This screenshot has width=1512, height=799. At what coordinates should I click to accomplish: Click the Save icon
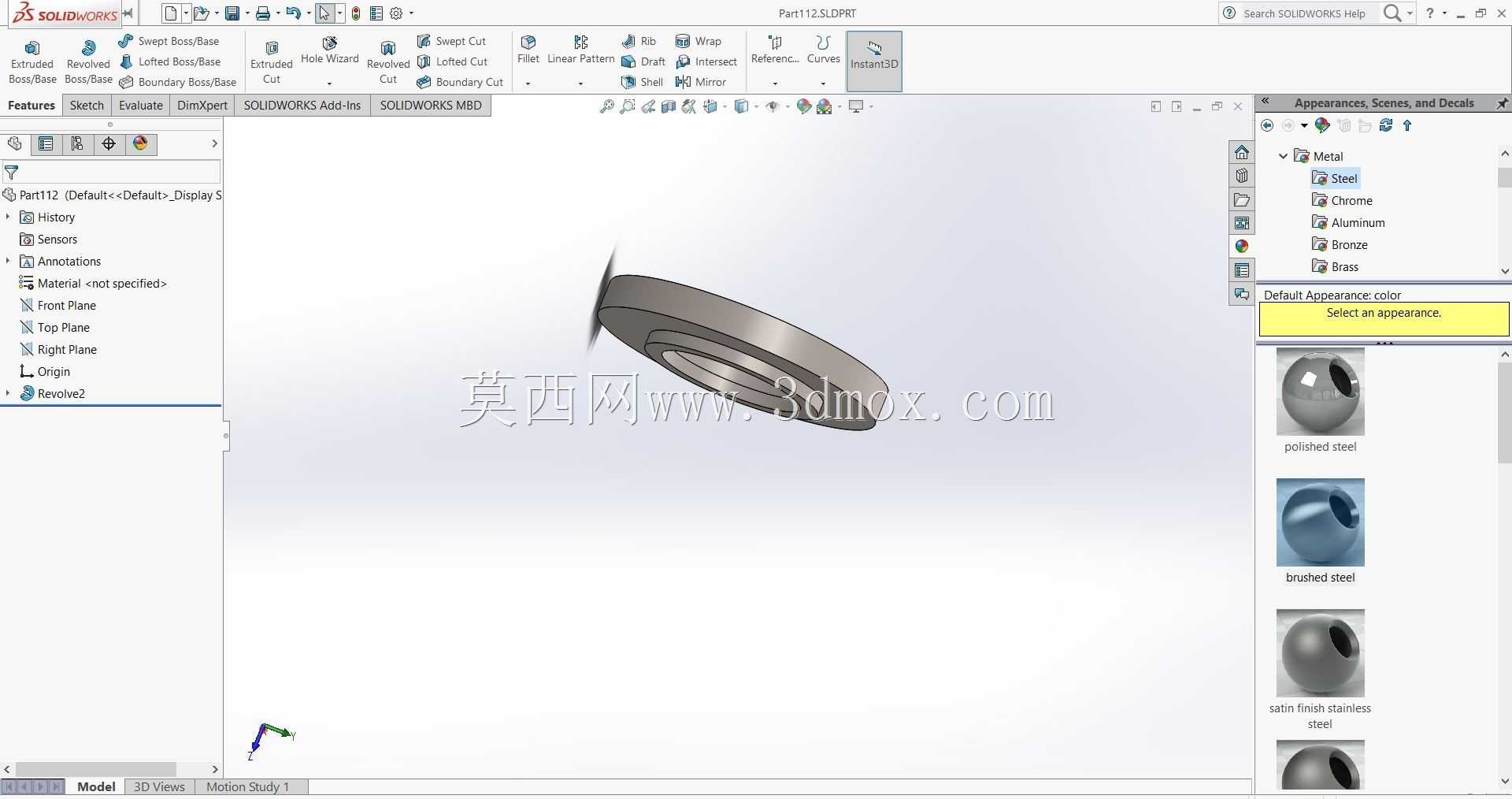(232, 13)
